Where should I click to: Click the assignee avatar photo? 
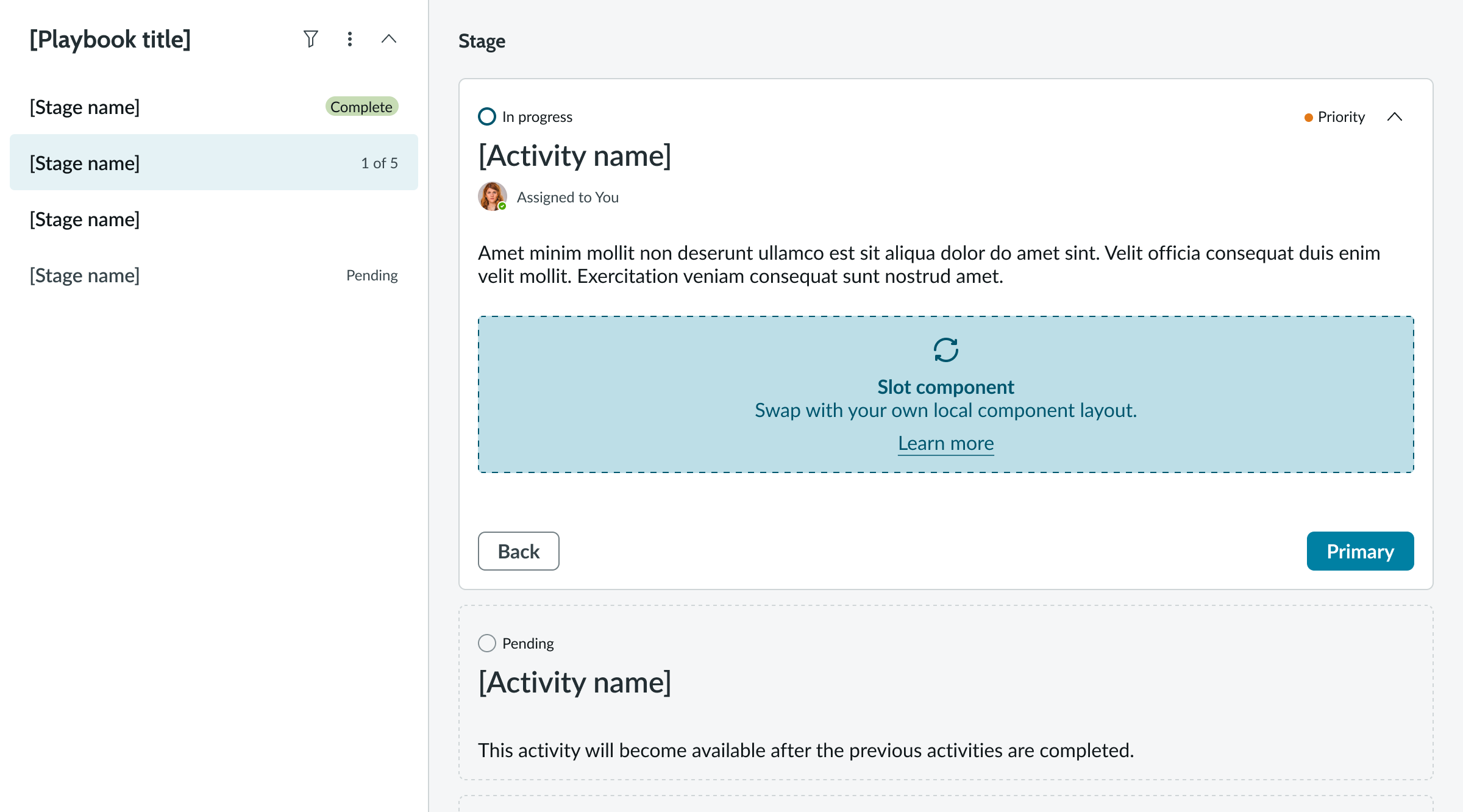coord(492,196)
